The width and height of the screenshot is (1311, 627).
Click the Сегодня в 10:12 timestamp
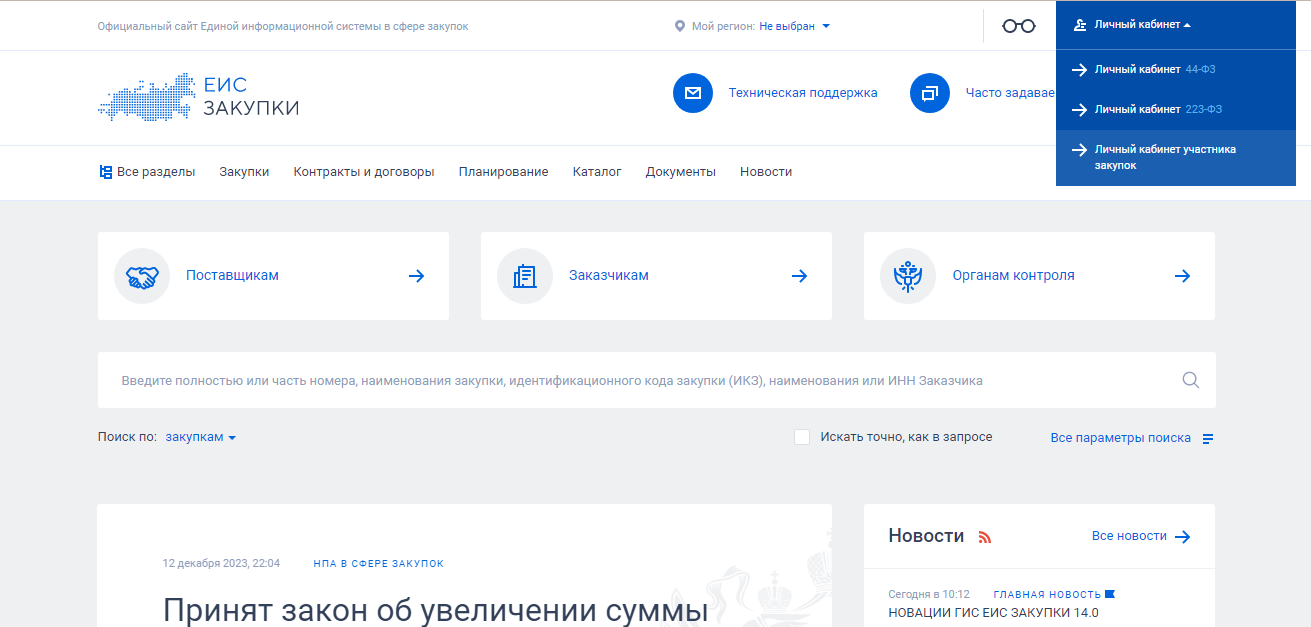click(x=929, y=594)
